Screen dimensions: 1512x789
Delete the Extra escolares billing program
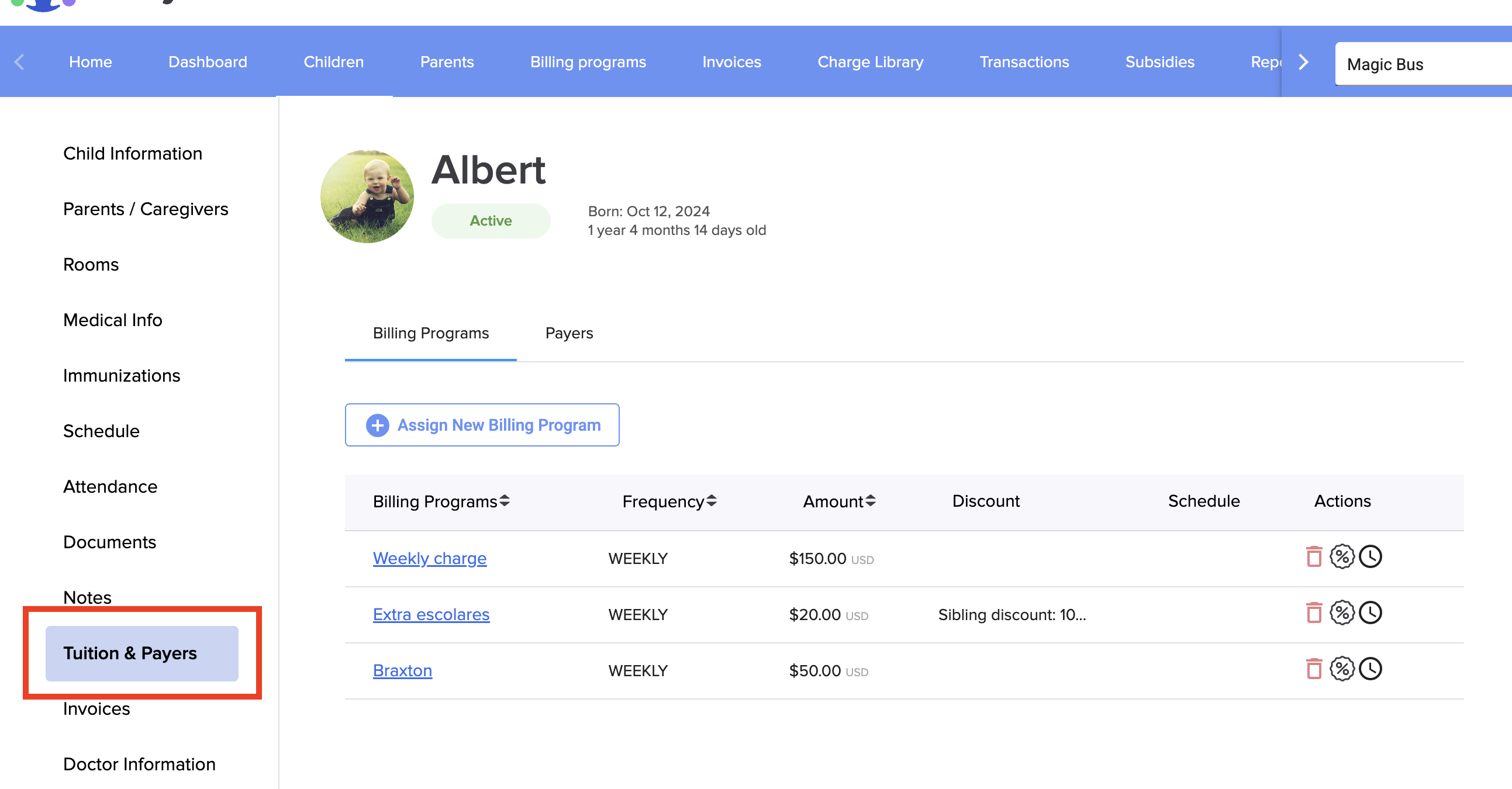click(x=1314, y=613)
